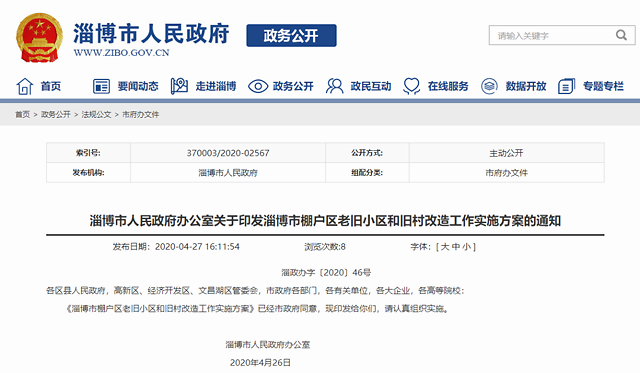Image resolution: width=640 pixels, height=373 pixels.
Task: Click the 淄博市人民政府 site title
Action: point(151,33)
